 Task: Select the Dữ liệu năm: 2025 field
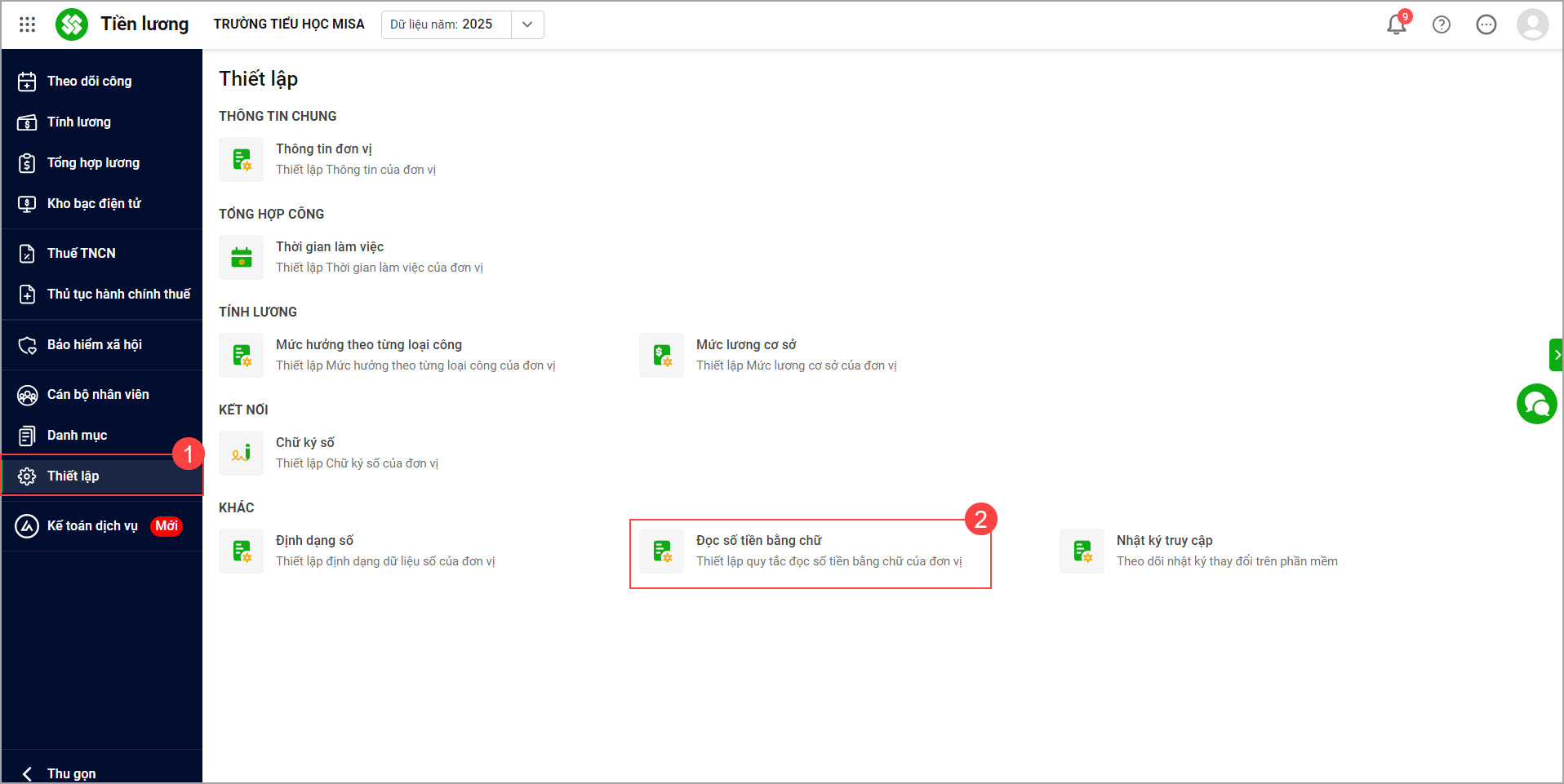[x=447, y=24]
